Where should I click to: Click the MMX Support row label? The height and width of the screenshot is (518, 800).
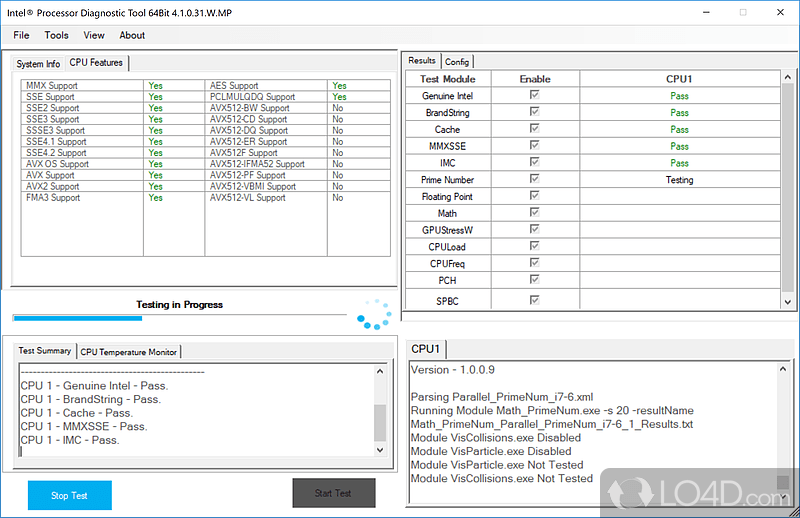tap(52, 86)
